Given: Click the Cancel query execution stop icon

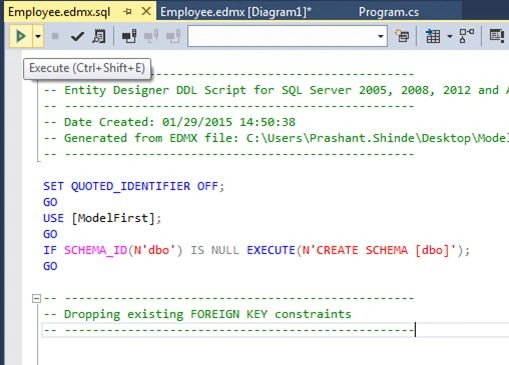Looking at the screenshot, I should [x=55, y=36].
